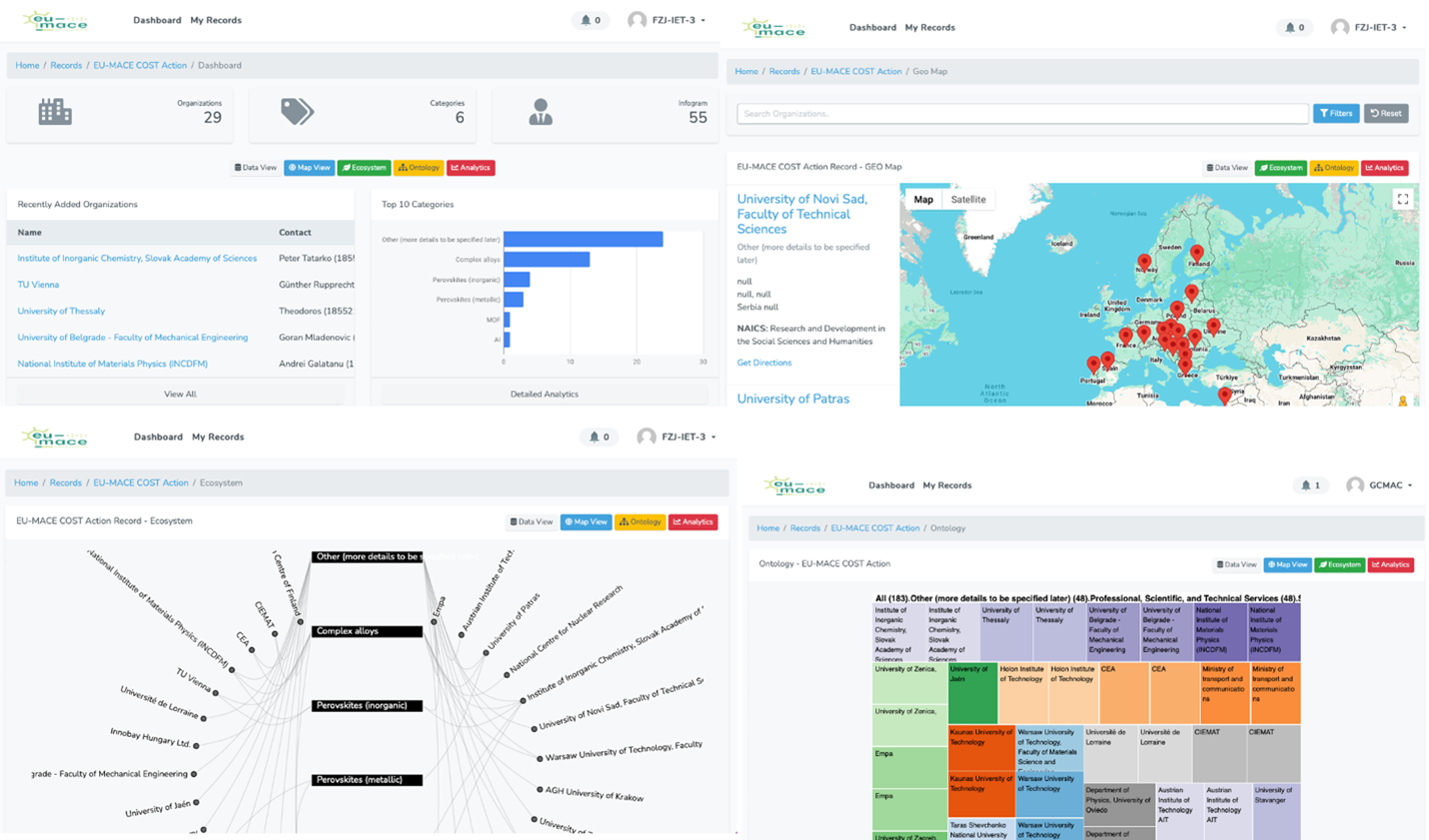Open My Records in the Dashboard panel
Image resolution: width=1429 pixels, height=840 pixels.
click(x=216, y=20)
